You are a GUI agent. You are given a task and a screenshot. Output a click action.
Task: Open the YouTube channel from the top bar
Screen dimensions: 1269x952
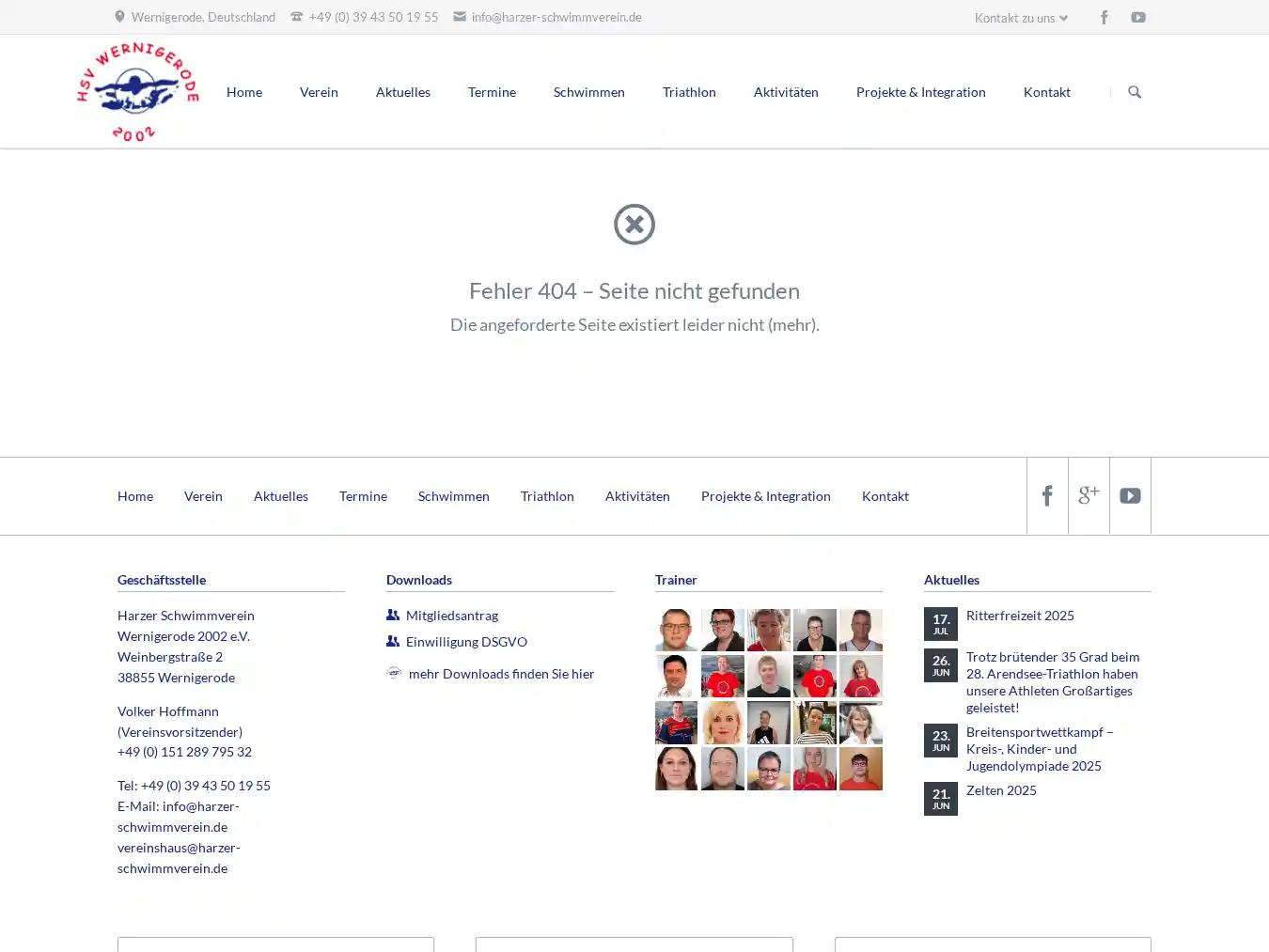[x=1137, y=17]
